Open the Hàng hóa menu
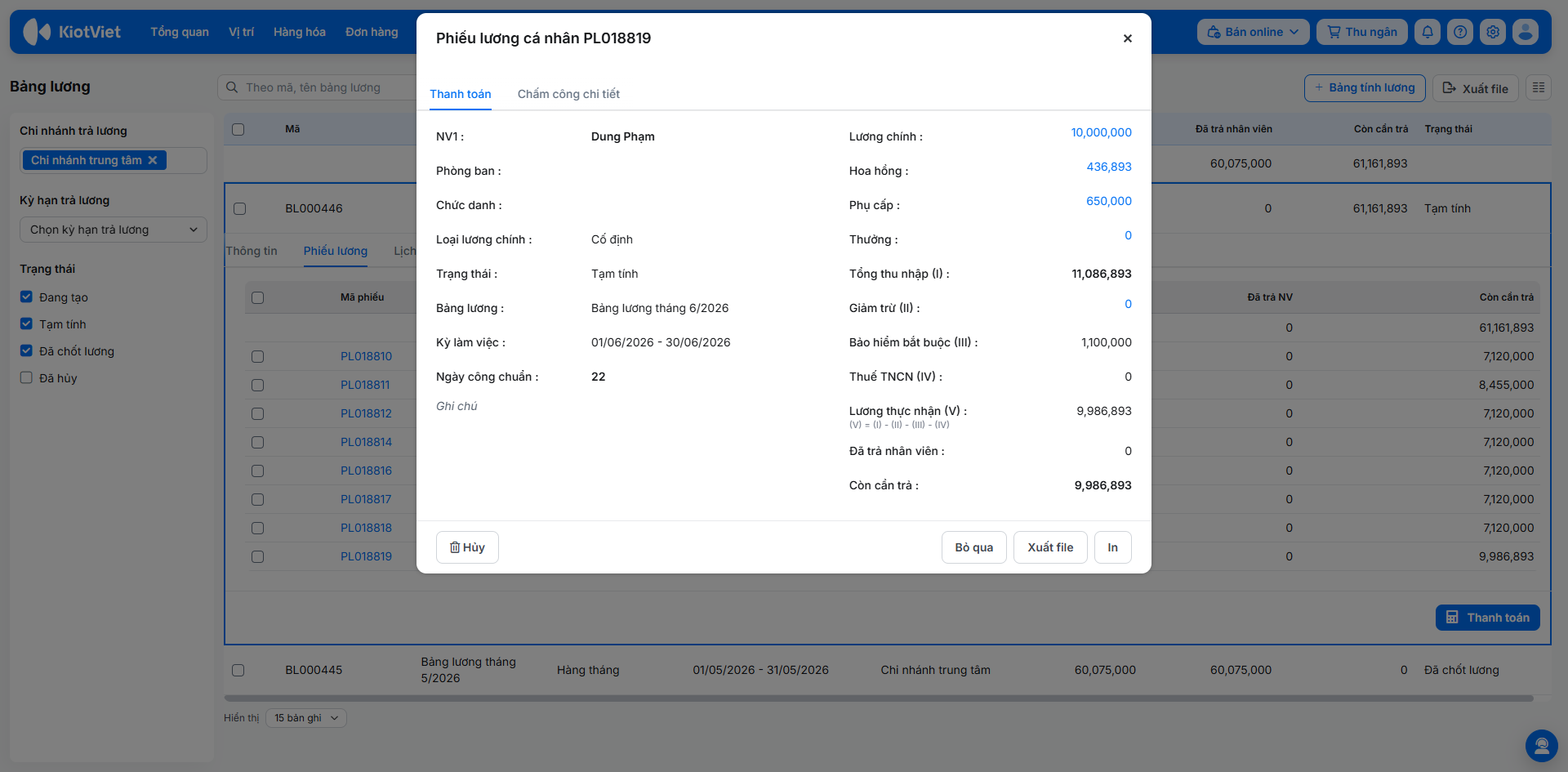1568x772 pixels. (300, 32)
